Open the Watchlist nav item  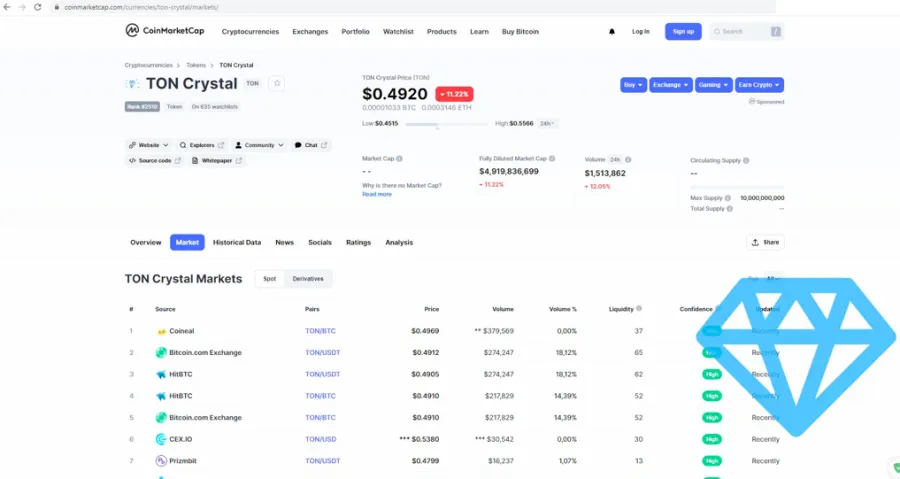(398, 32)
